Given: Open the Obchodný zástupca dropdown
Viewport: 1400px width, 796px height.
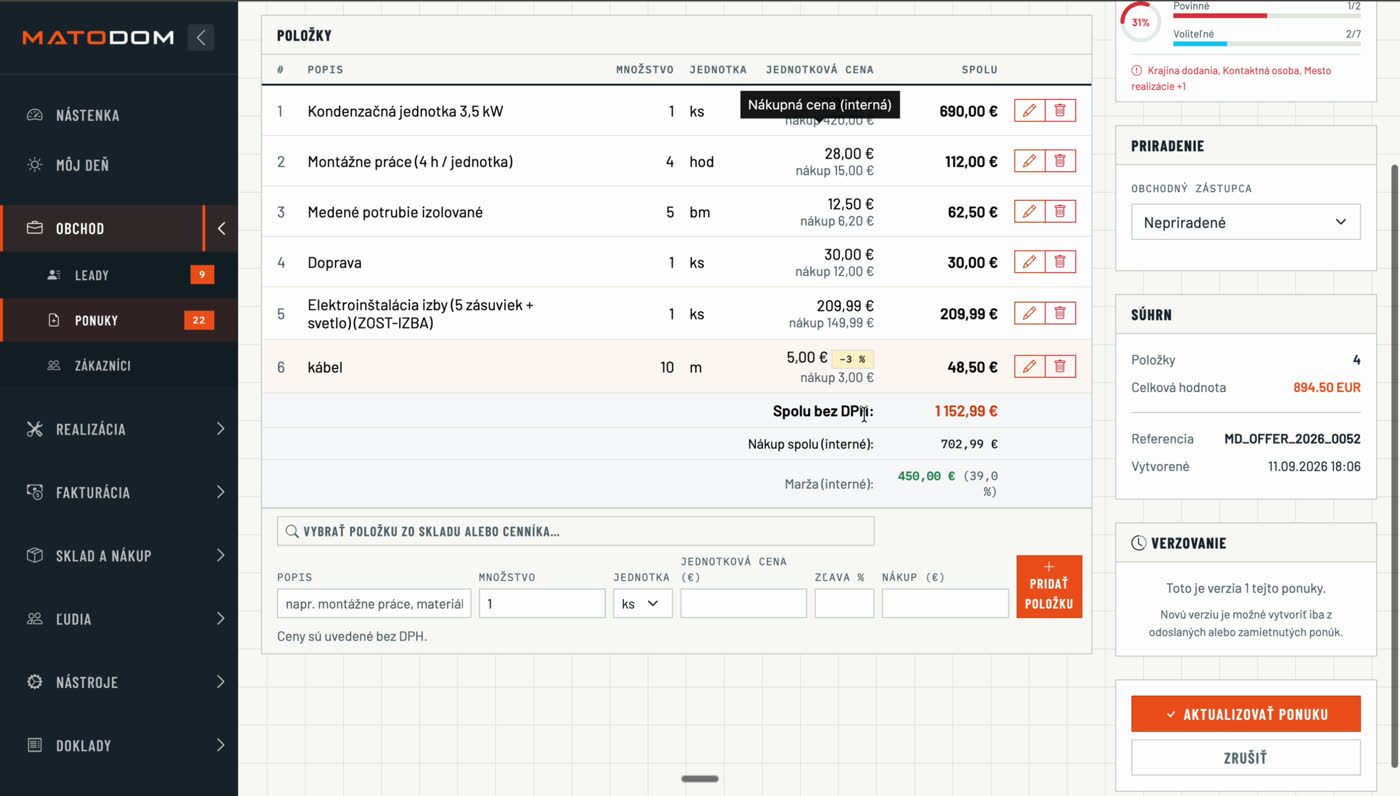Looking at the screenshot, I should pos(1246,222).
